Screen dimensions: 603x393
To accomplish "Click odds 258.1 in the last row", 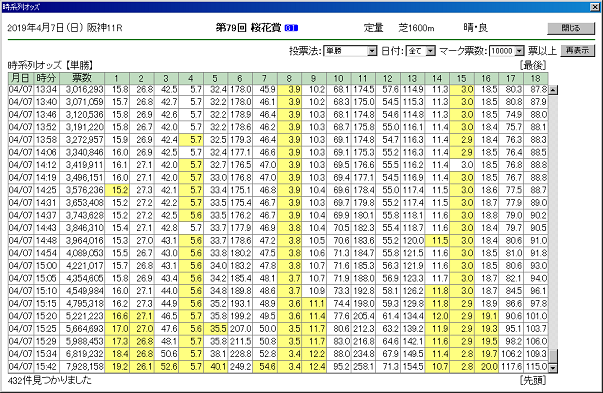I will [363, 367].
